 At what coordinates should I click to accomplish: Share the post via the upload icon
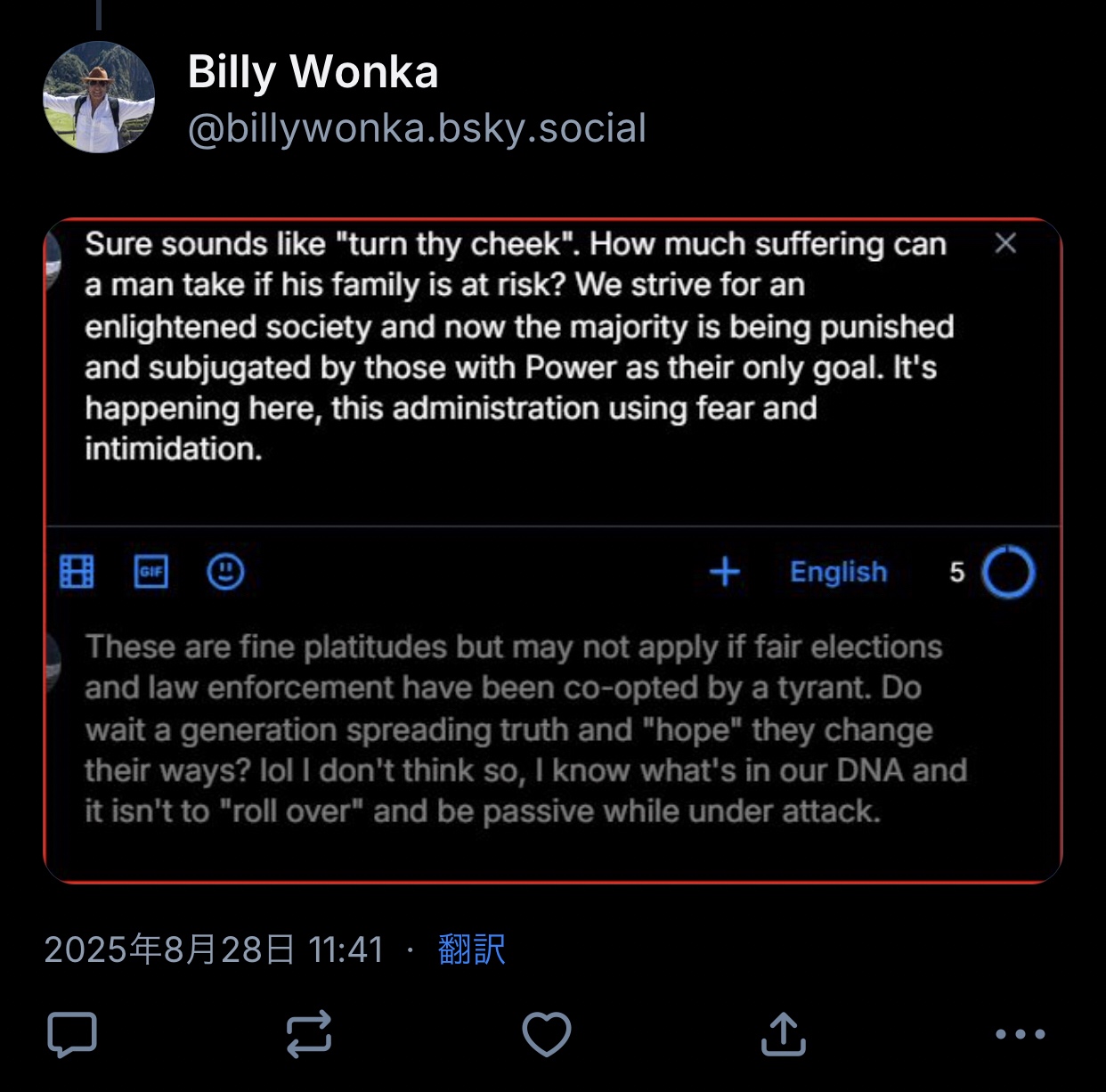[x=783, y=1034]
